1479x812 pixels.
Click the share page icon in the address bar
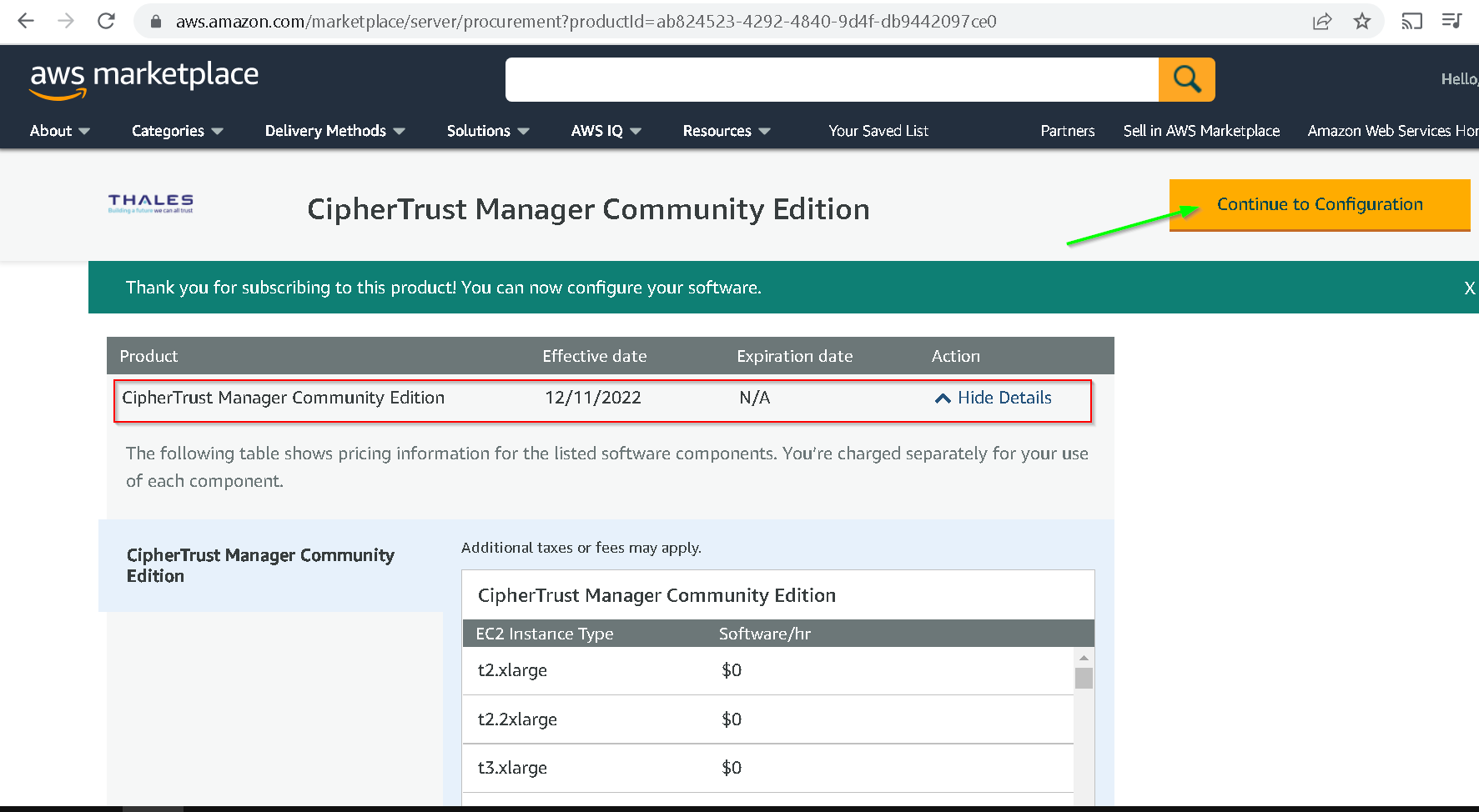pyautogui.click(x=1322, y=22)
